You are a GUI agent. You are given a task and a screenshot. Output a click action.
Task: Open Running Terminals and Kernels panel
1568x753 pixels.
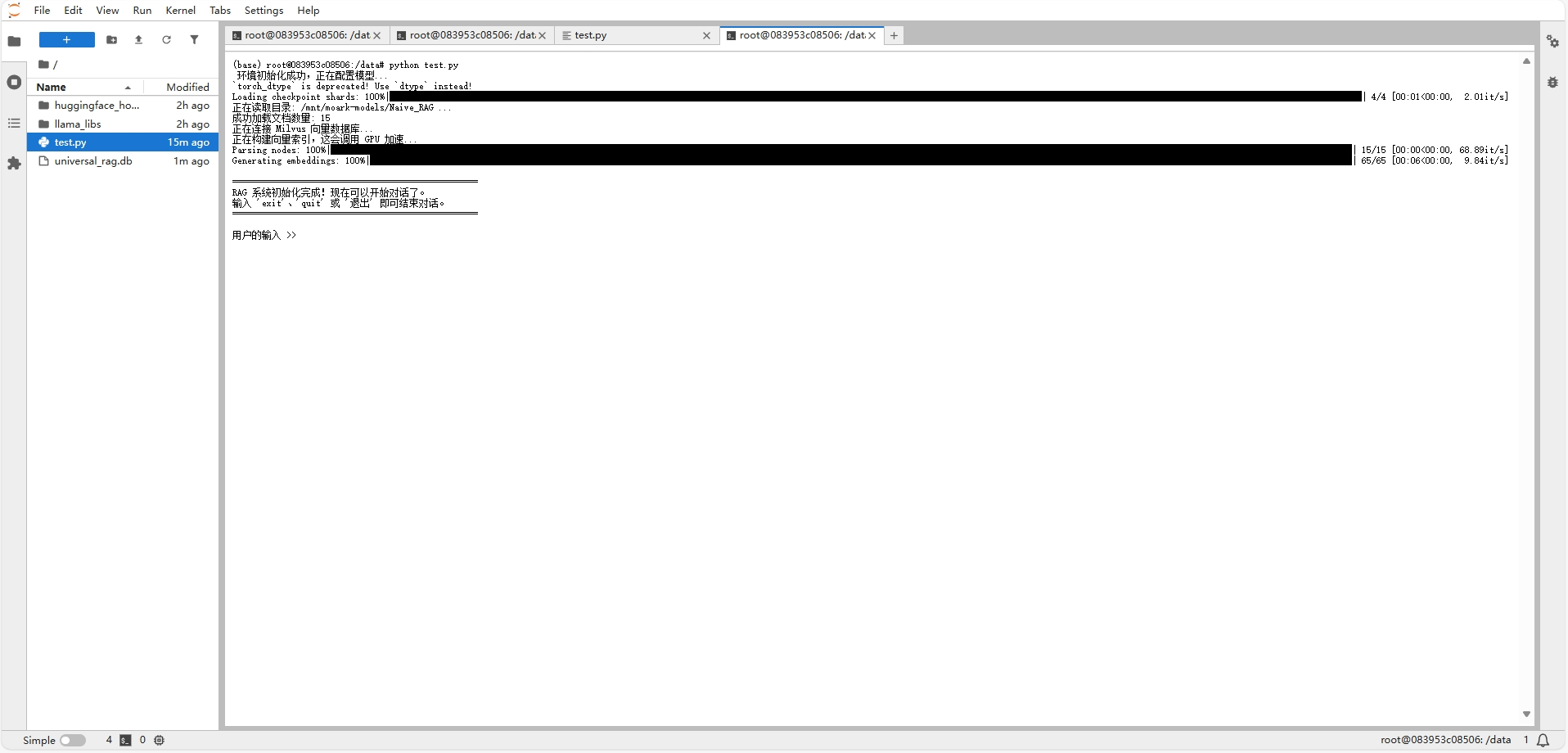pos(14,82)
